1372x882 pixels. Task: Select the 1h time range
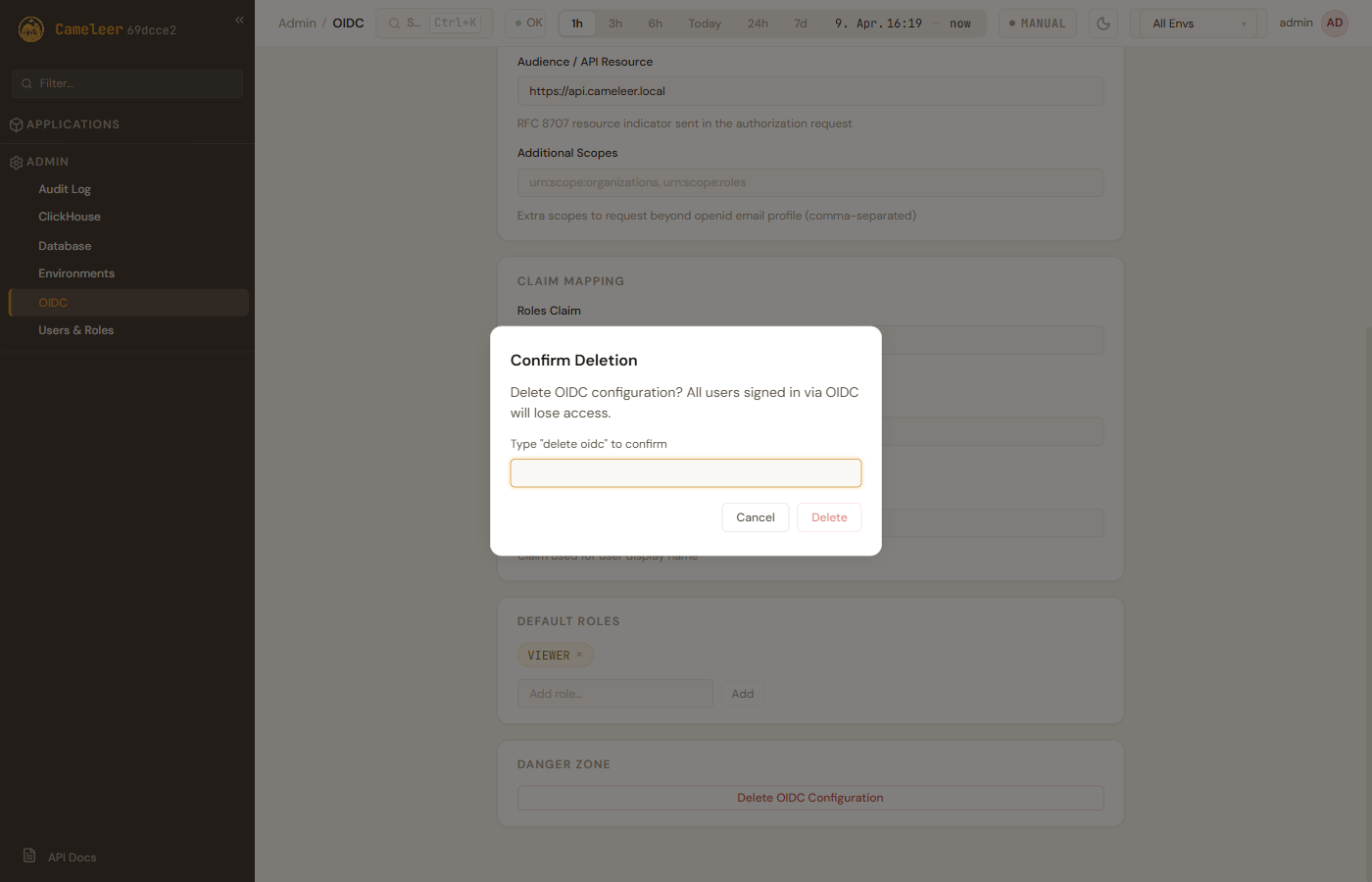pos(577,24)
